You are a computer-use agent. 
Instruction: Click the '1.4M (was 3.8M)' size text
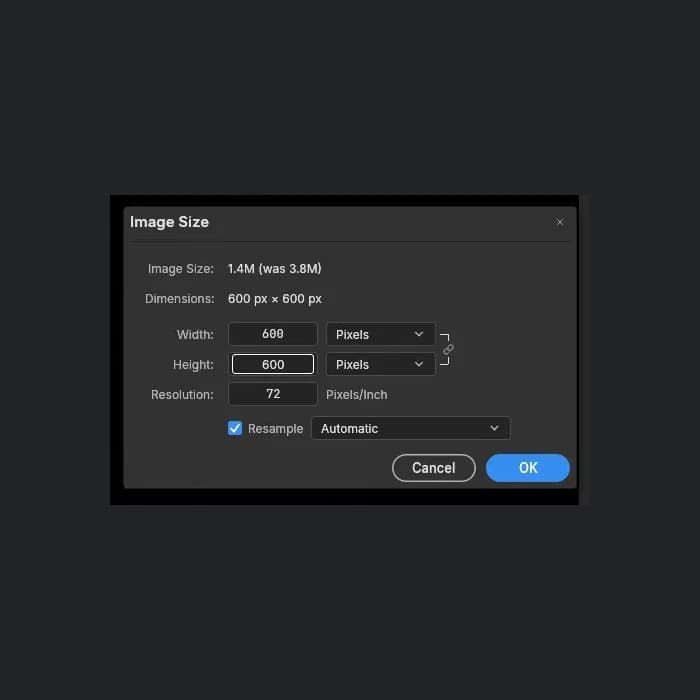pos(275,269)
